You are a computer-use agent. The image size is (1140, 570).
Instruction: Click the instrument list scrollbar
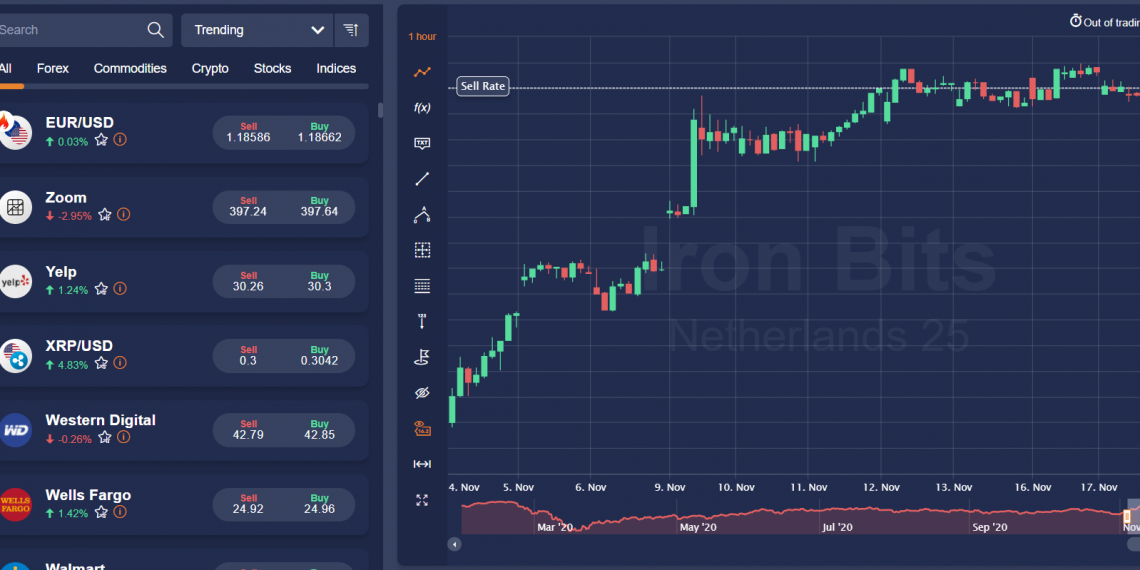tap(380, 111)
